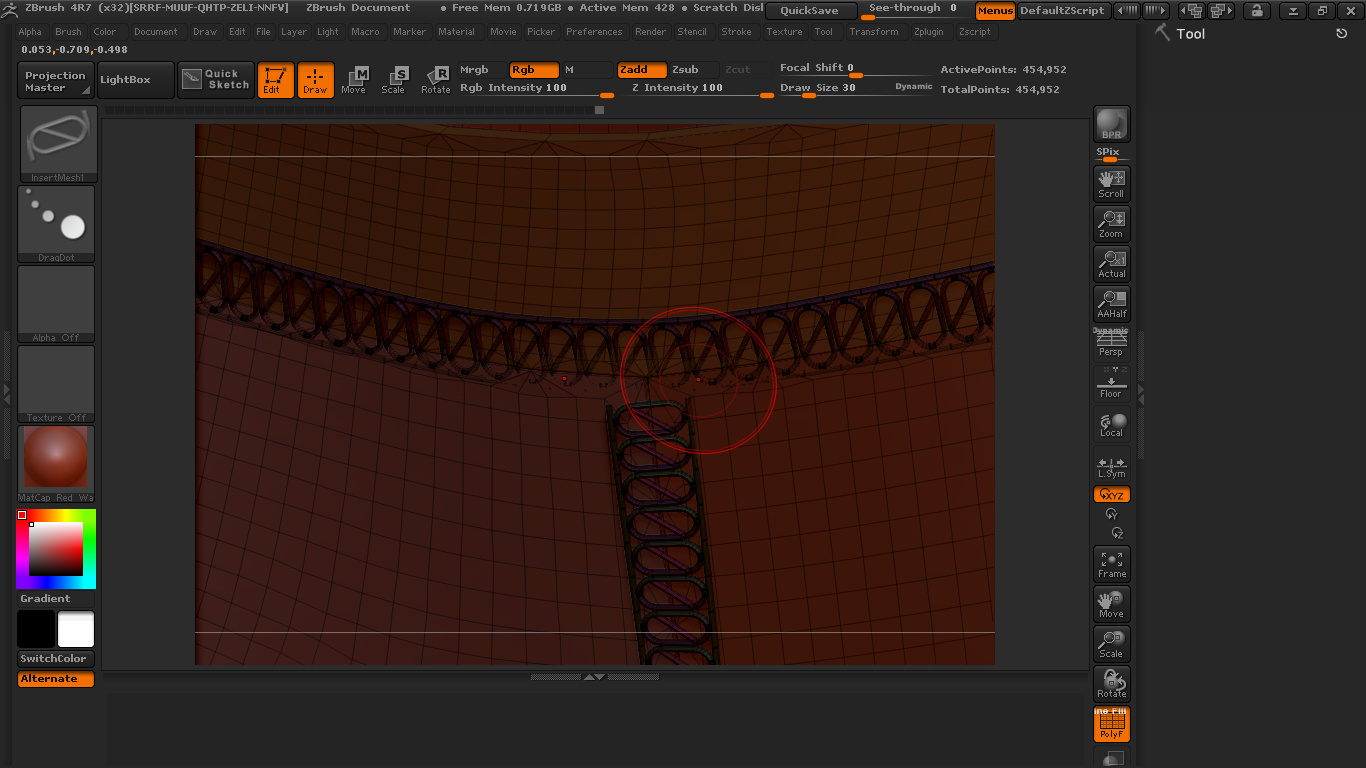This screenshot has height=768, width=1366.
Task: Open the Alpha menu
Action: 30,32
